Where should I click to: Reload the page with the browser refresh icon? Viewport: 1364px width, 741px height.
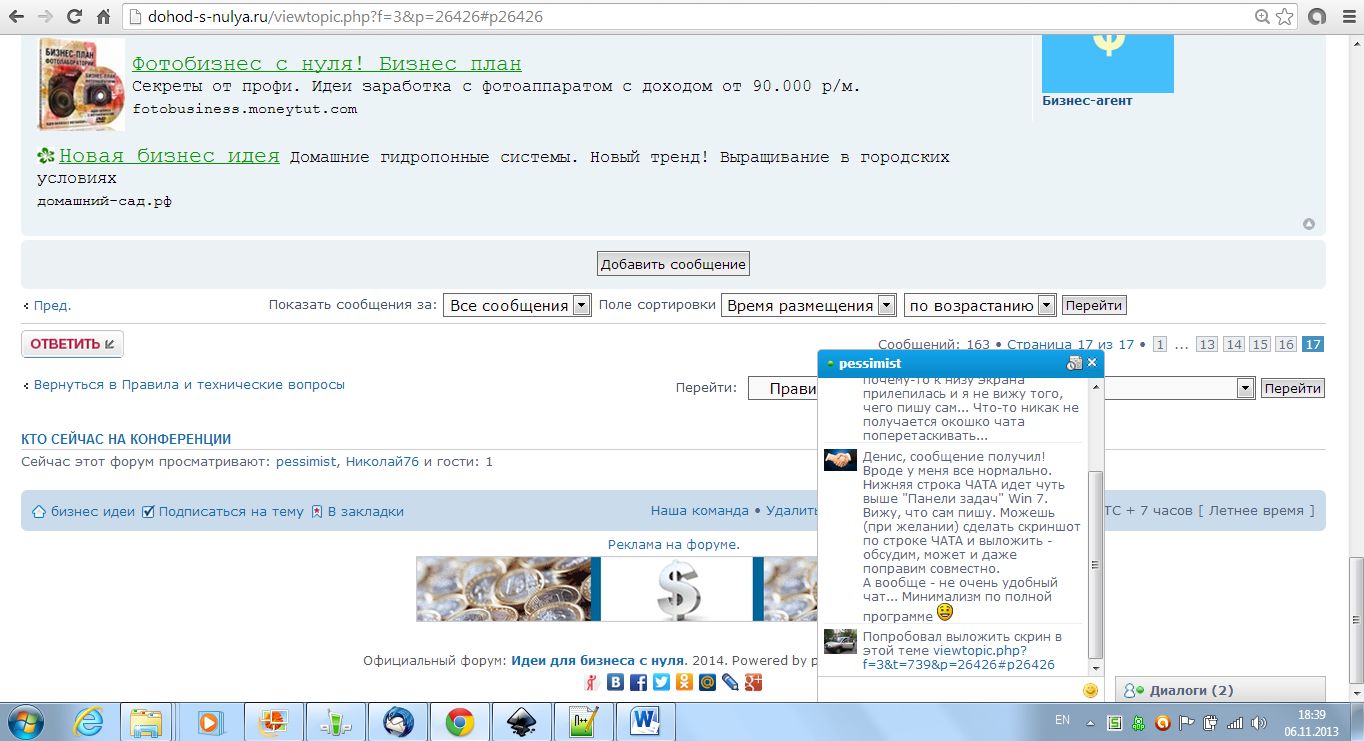pos(74,17)
